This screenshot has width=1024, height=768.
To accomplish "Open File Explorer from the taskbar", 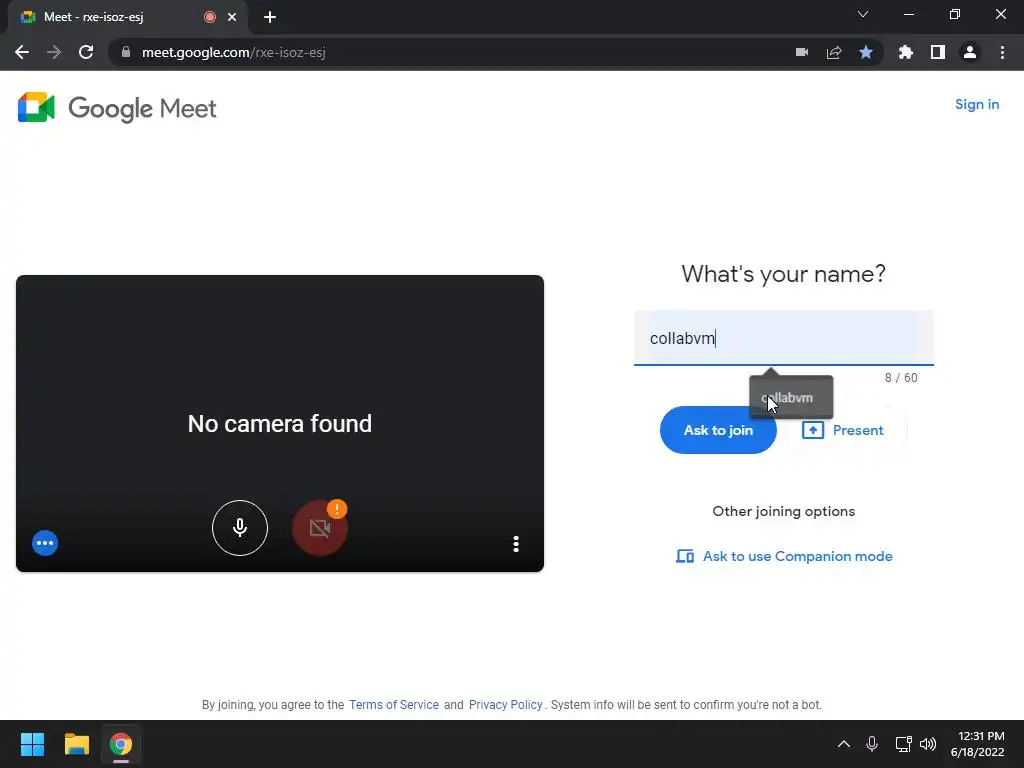I will tap(76, 744).
